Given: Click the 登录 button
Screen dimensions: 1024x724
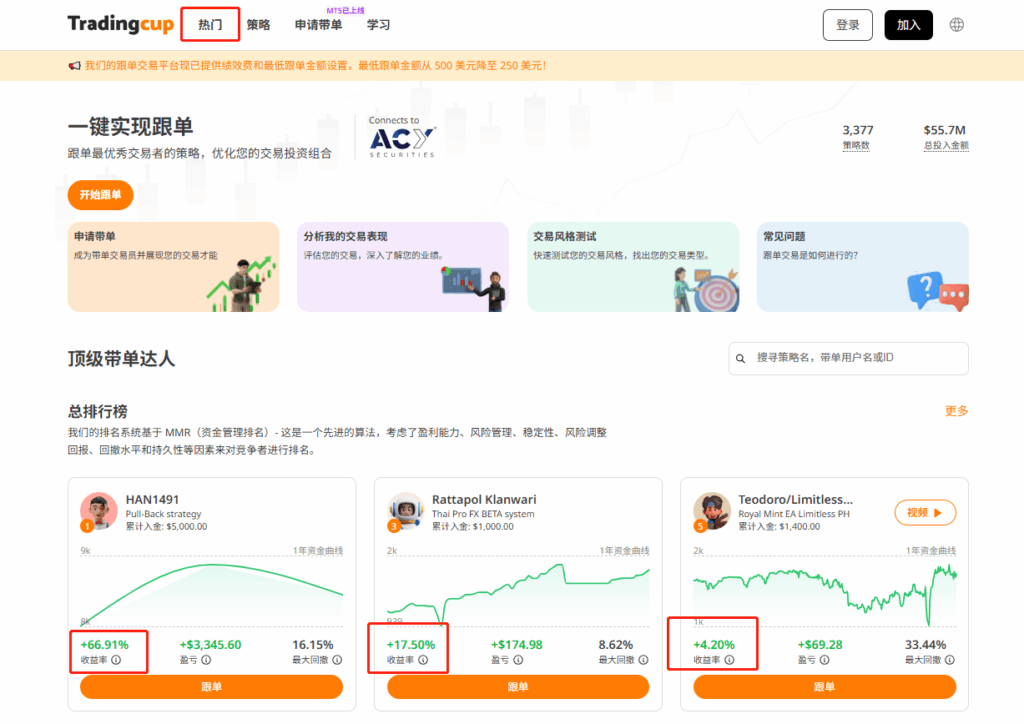Looking at the screenshot, I should [847, 25].
